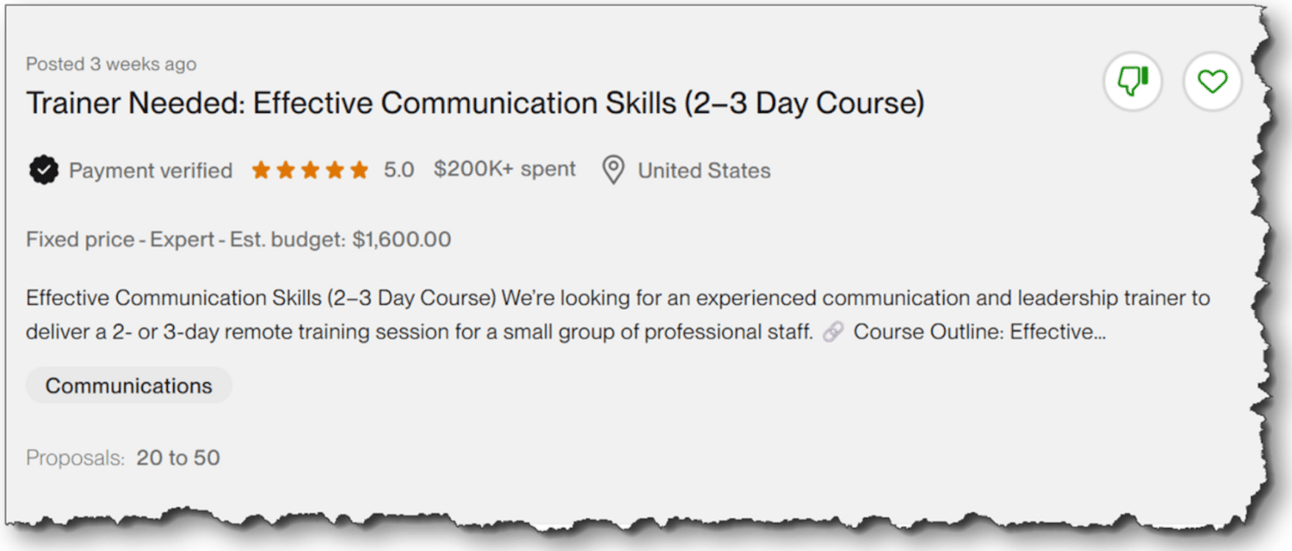Click the United States location text
Viewport: 1292px width, 551px height.
[x=704, y=171]
